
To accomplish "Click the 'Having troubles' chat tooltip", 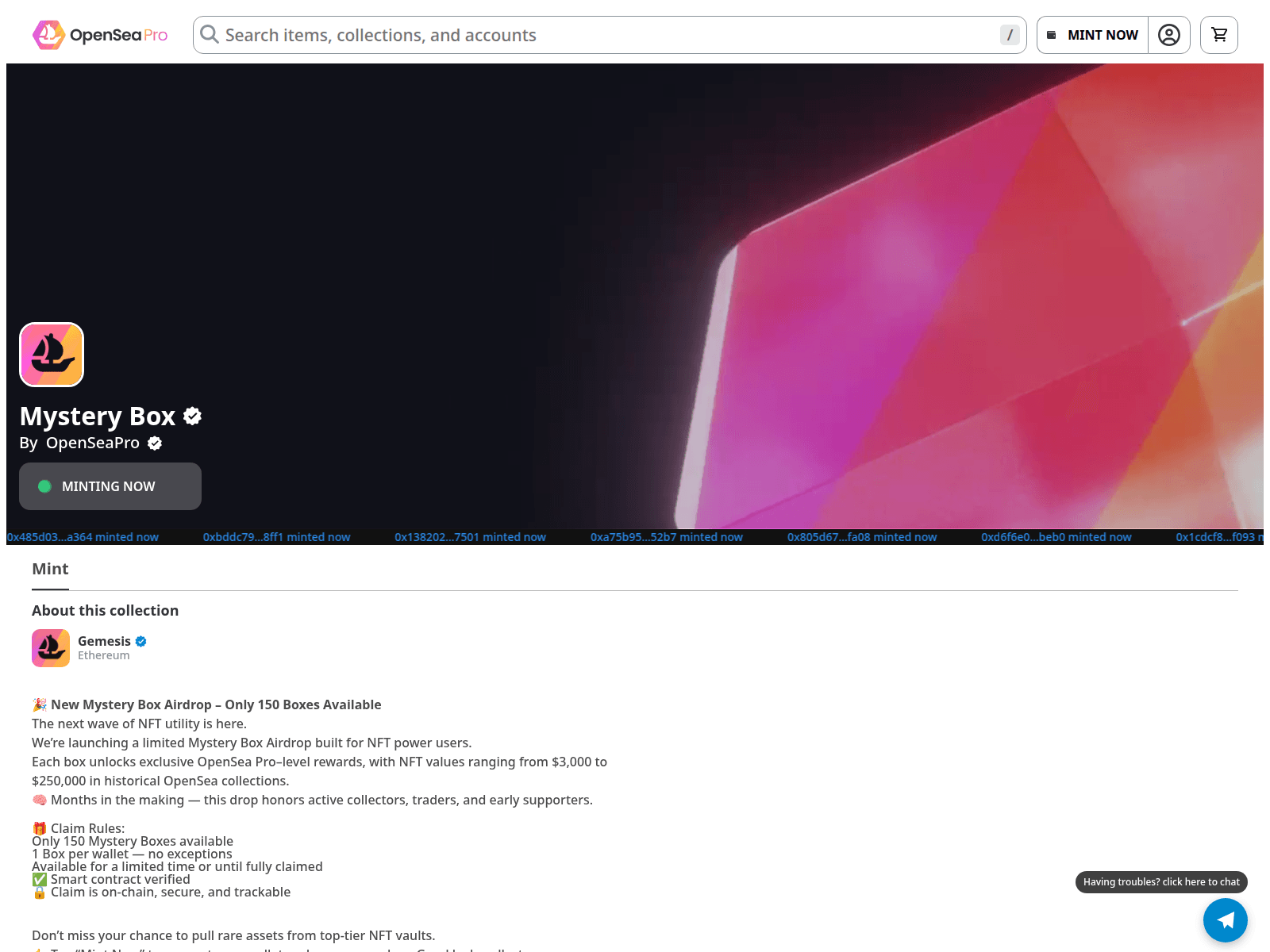I will click(1160, 882).
